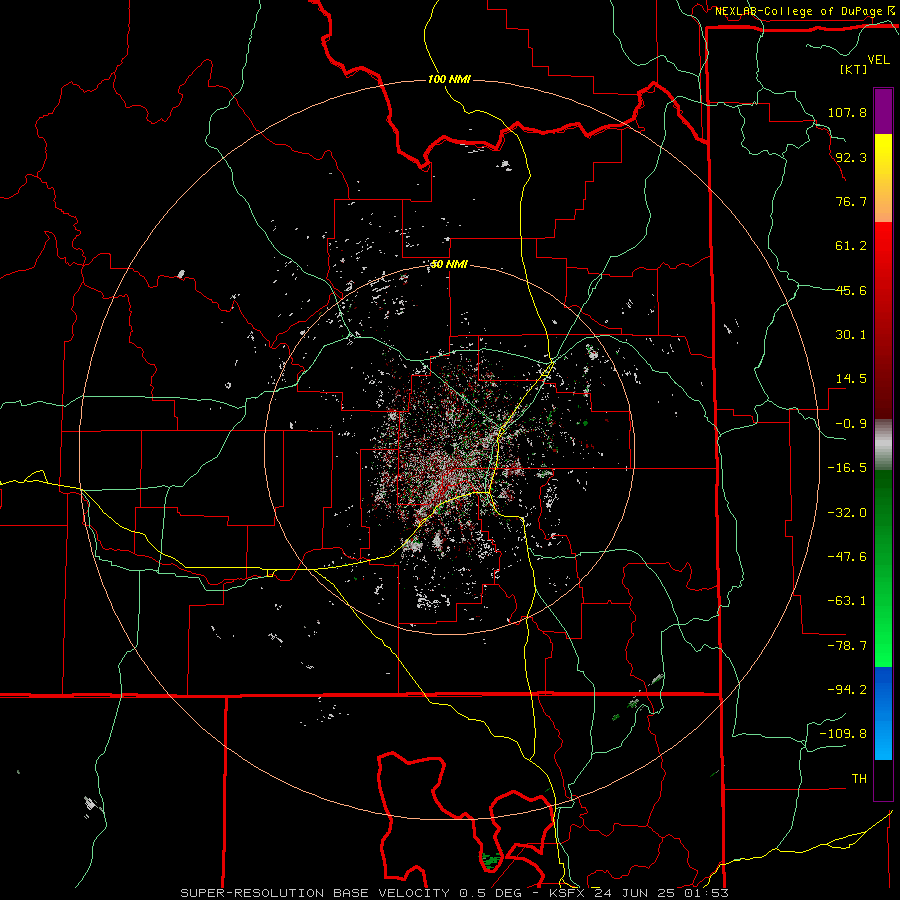Click the 76.7 legend value
This screenshot has height=900, width=900.
(851, 201)
